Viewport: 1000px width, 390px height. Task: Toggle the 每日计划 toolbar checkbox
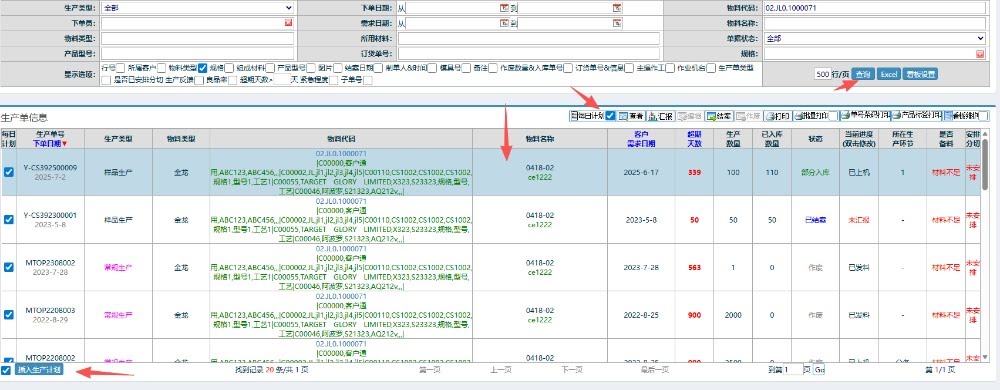[x=610, y=116]
